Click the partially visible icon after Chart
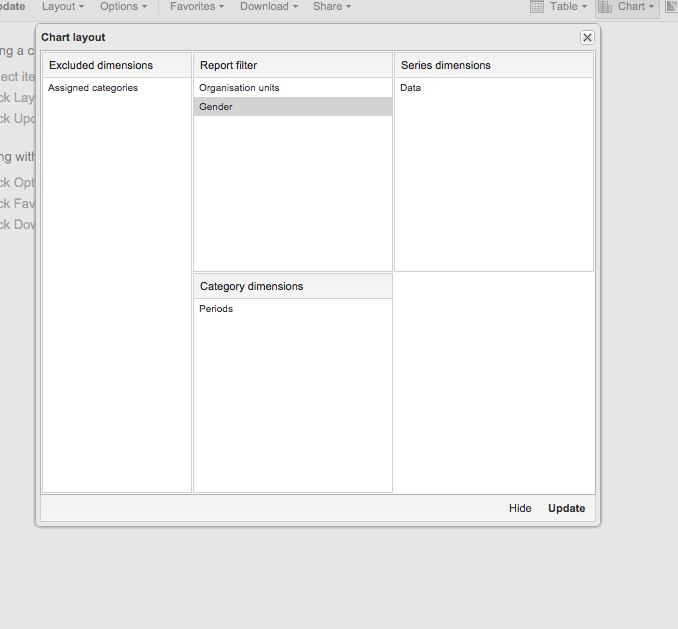Viewport: 678px width, 629px height. pos(672,7)
